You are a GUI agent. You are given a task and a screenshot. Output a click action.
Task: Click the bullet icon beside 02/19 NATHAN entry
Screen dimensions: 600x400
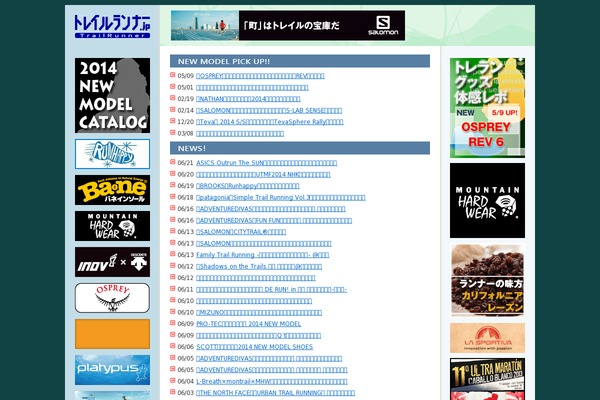[x=173, y=98]
